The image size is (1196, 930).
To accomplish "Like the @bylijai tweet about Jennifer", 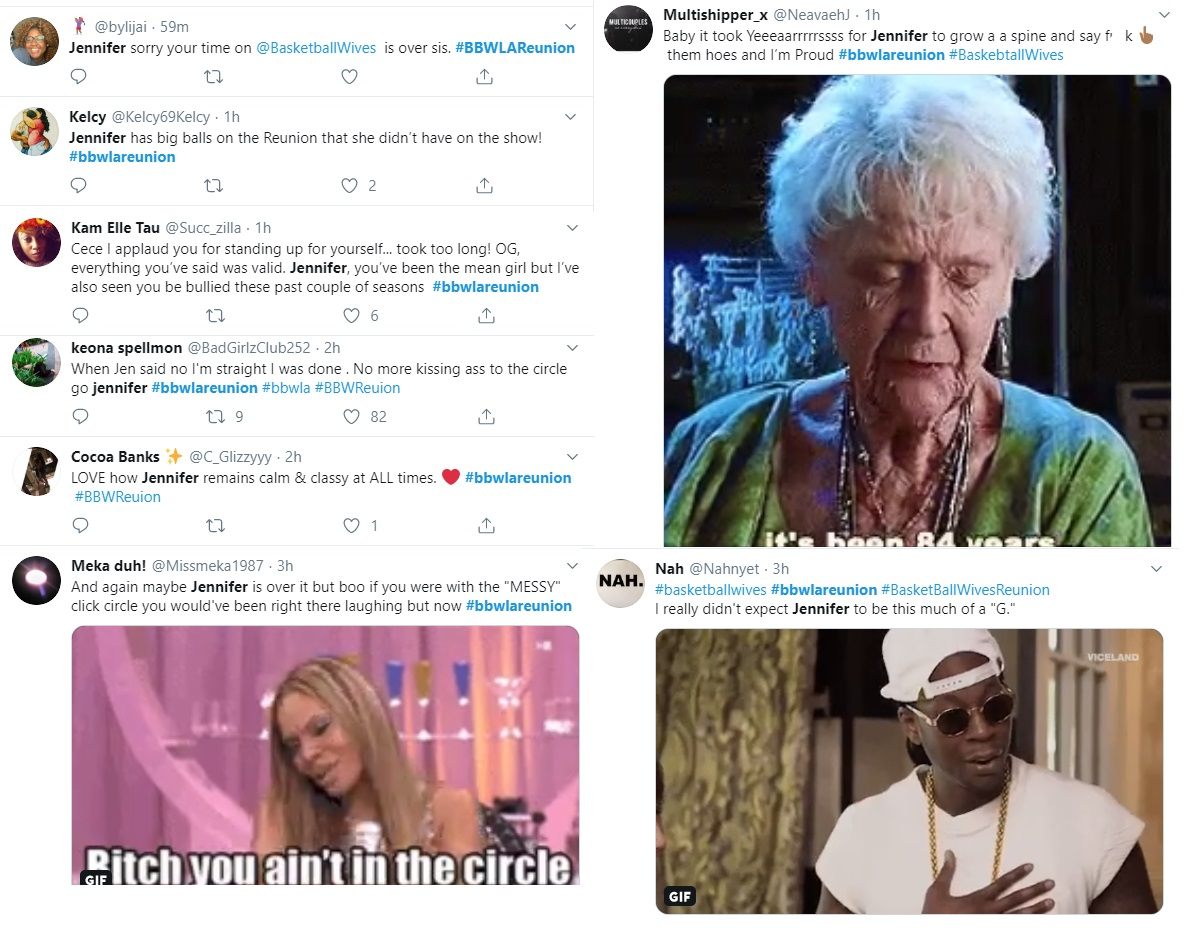I will tap(349, 76).
